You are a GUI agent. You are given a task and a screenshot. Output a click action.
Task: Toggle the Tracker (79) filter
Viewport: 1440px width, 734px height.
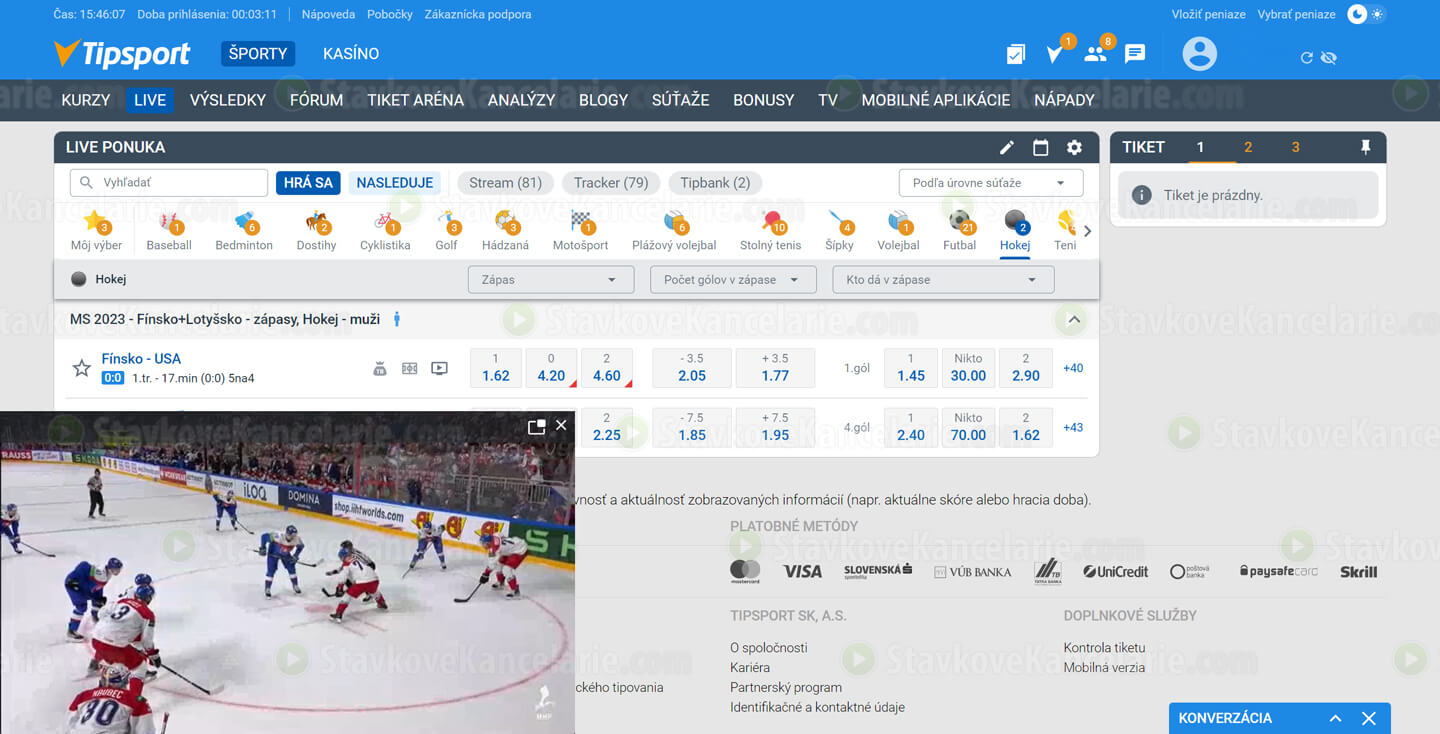[x=611, y=183]
